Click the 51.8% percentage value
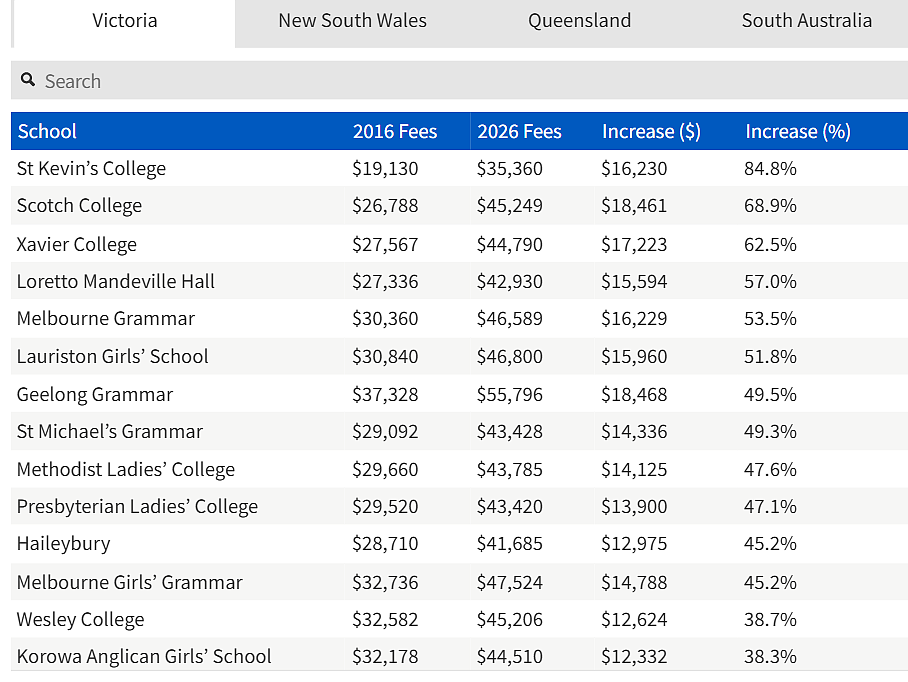The image size is (908, 682). [x=770, y=356]
